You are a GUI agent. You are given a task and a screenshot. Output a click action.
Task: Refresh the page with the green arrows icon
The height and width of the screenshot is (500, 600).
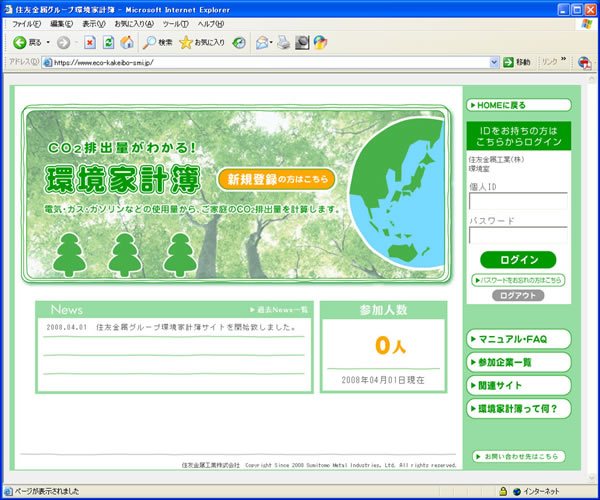(x=108, y=42)
